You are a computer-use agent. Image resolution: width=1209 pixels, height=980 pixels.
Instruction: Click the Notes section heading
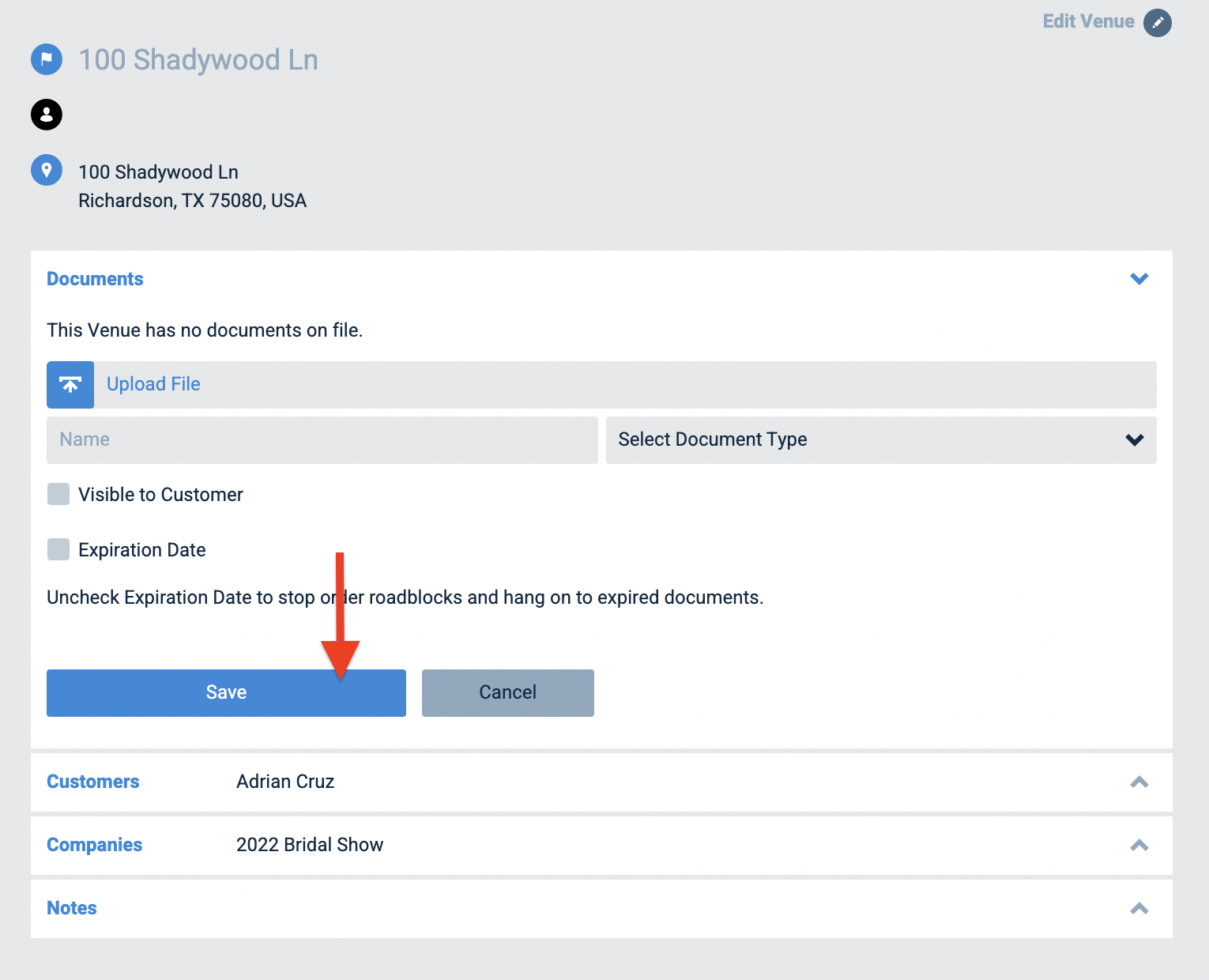coord(72,908)
